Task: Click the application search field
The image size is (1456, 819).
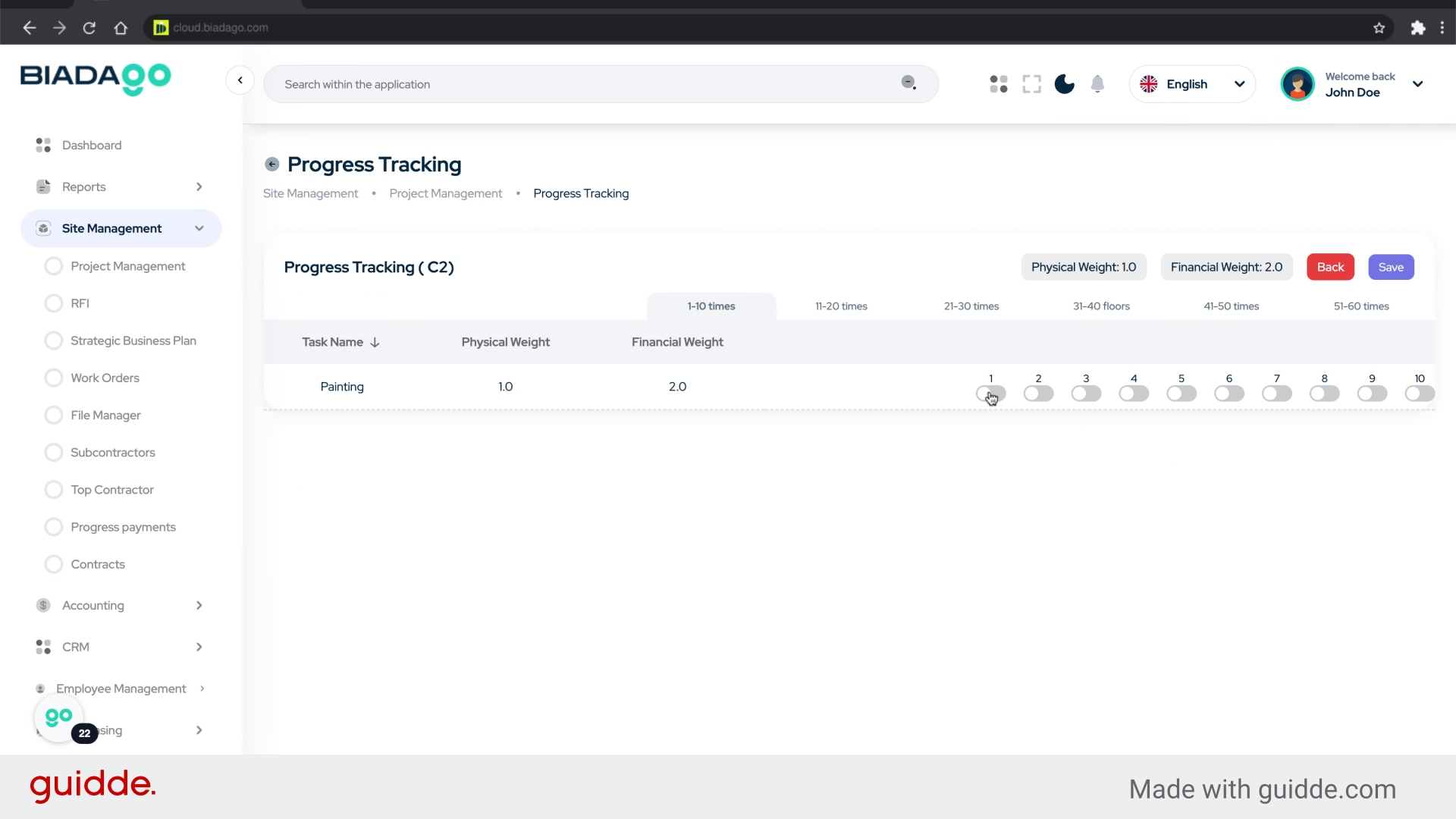Action: point(584,84)
